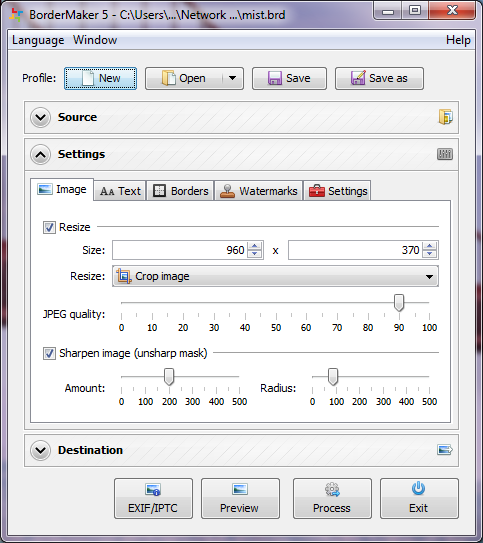483x543 pixels.
Task: Decrease height with the down spinner arrow
Action: pyautogui.click(x=430, y=254)
